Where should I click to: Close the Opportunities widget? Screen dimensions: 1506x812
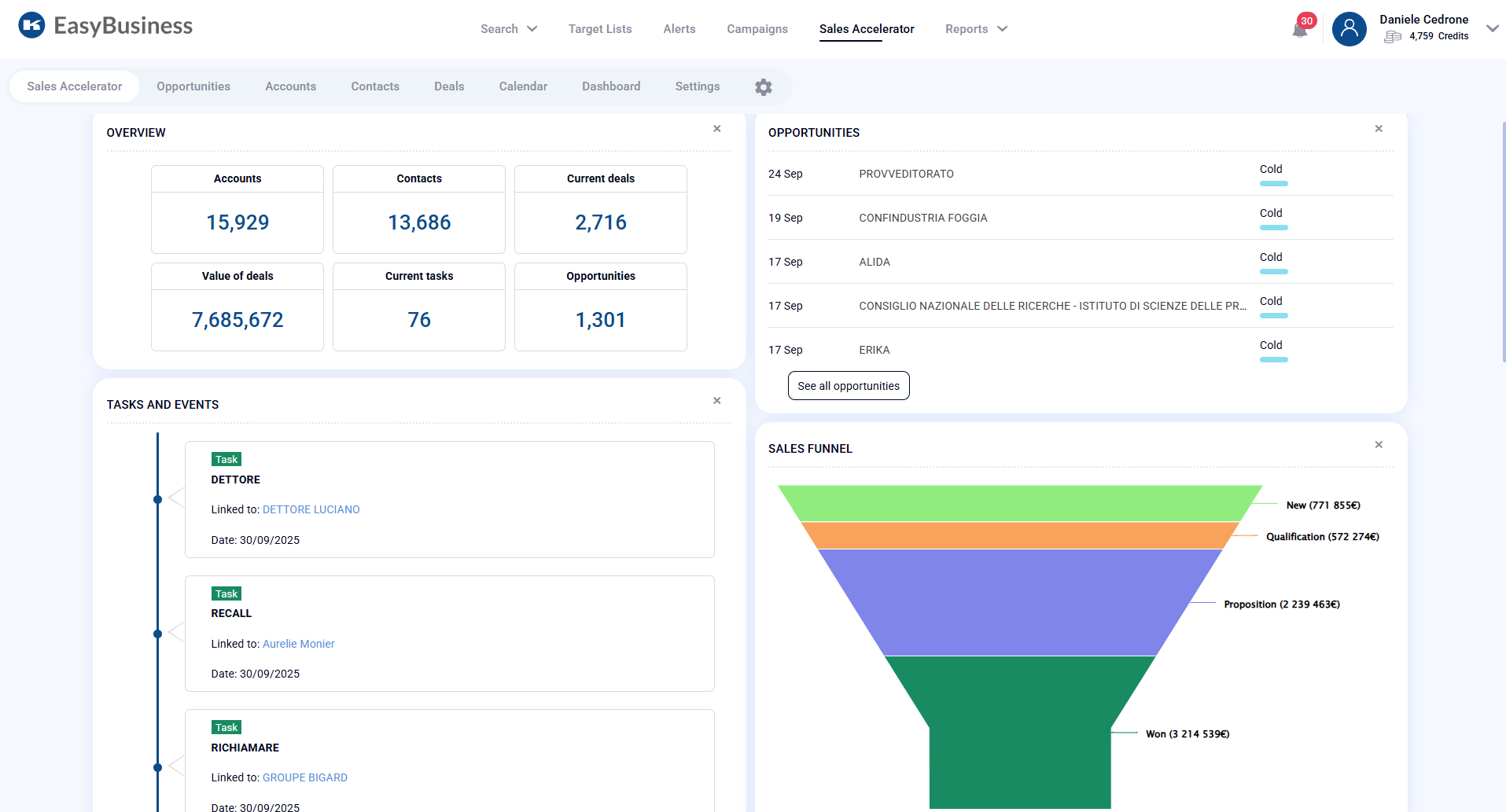tap(1379, 128)
